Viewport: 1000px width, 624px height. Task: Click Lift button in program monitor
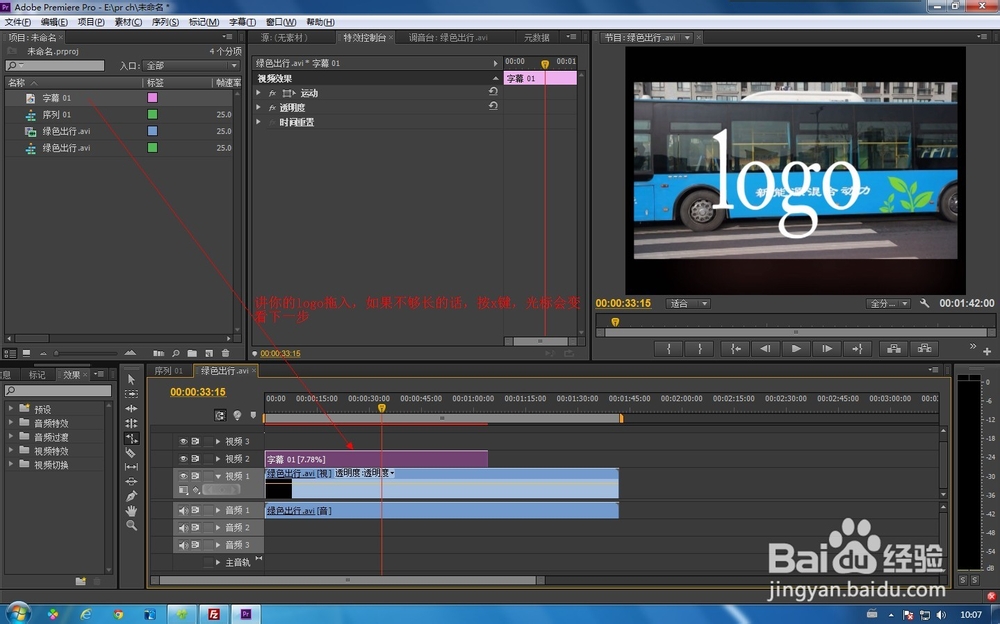pyautogui.click(x=893, y=348)
